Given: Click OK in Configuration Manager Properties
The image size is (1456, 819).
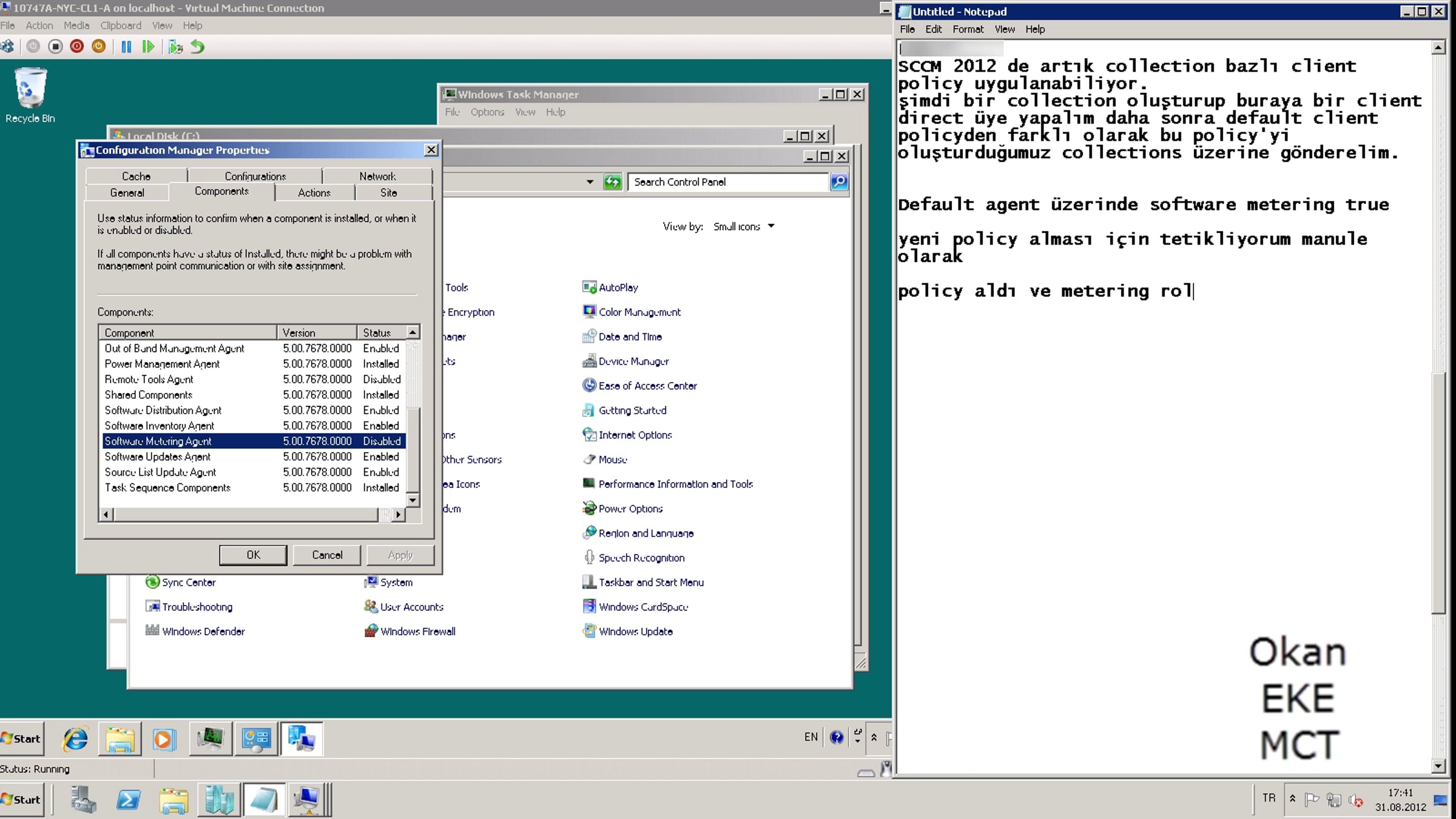Looking at the screenshot, I should [253, 555].
